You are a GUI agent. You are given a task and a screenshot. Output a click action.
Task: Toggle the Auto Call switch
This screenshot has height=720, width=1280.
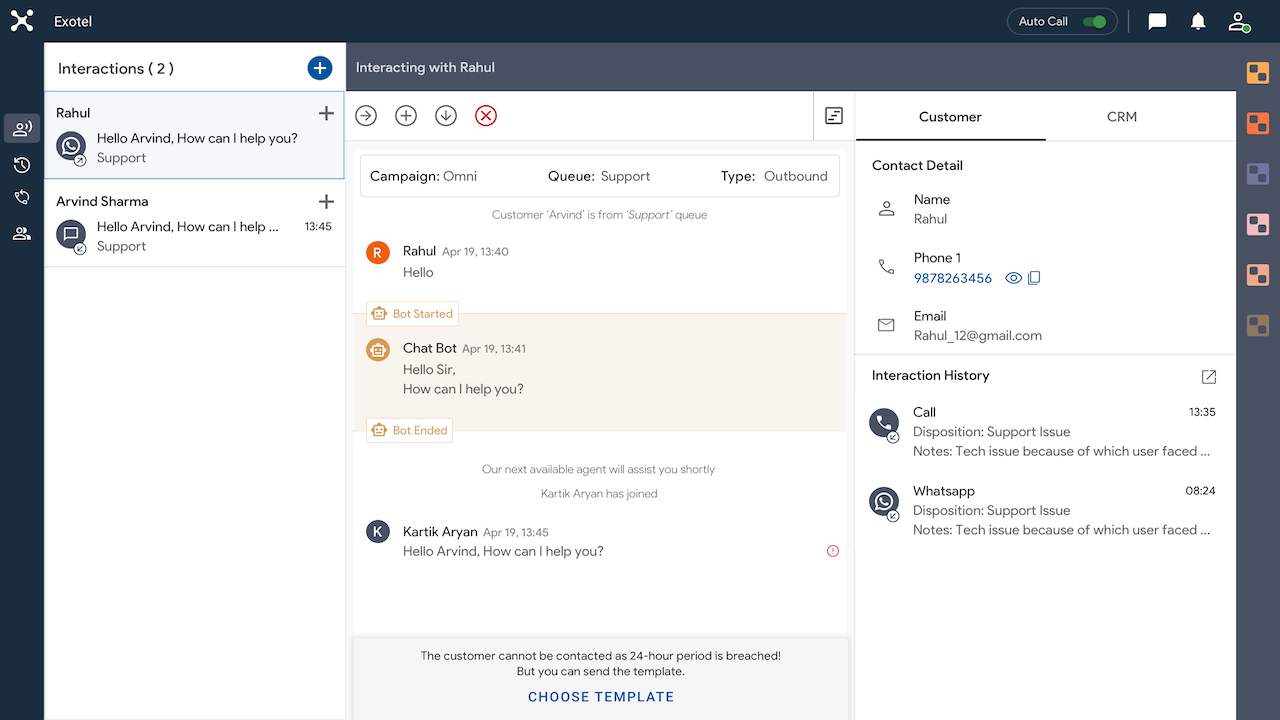[1094, 21]
